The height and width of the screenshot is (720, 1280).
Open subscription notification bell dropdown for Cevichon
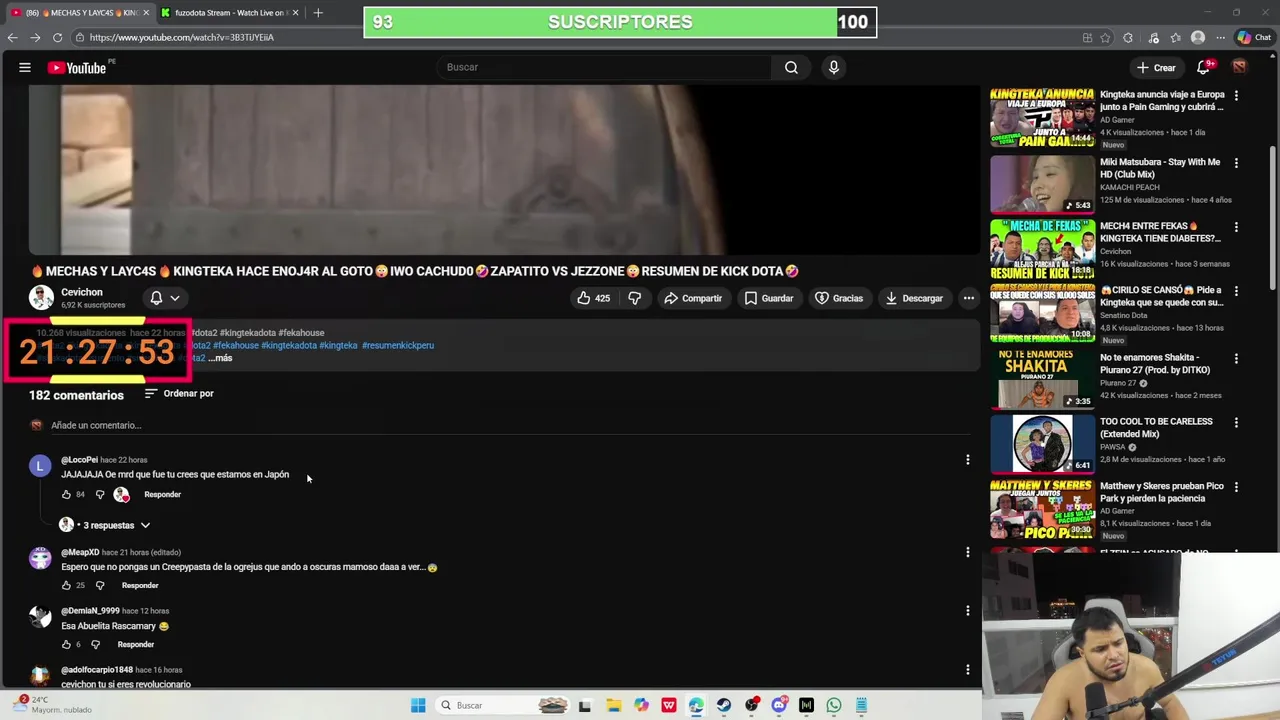pyautogui.click(x=165, y=298)
